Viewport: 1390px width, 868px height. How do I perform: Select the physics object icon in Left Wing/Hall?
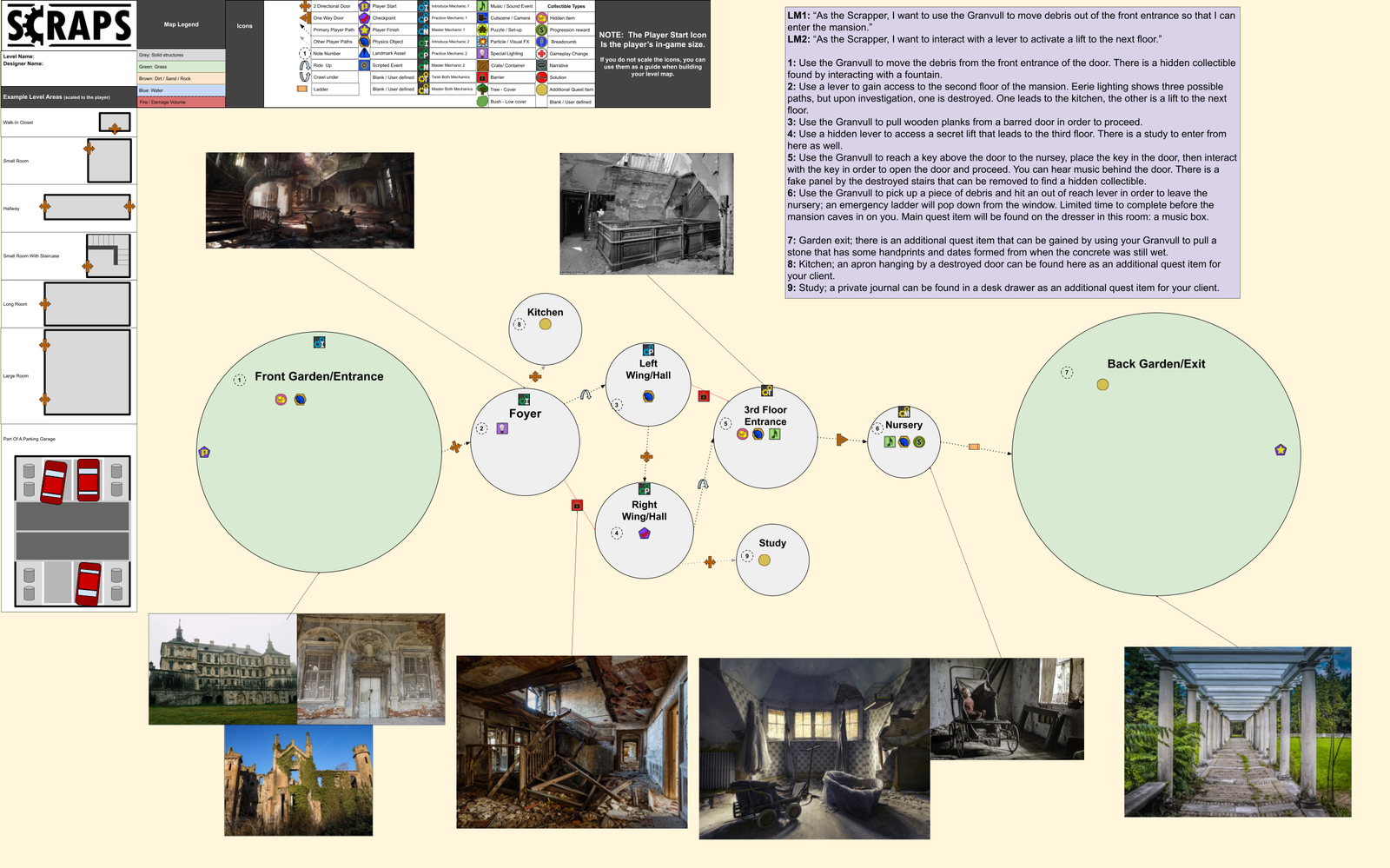pyautogui.click(x=648, y=397)
